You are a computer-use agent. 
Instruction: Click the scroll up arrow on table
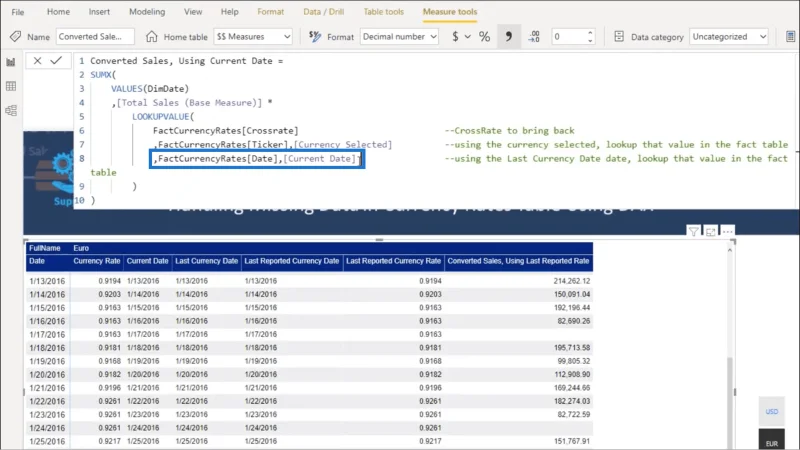tap(730, 250)
